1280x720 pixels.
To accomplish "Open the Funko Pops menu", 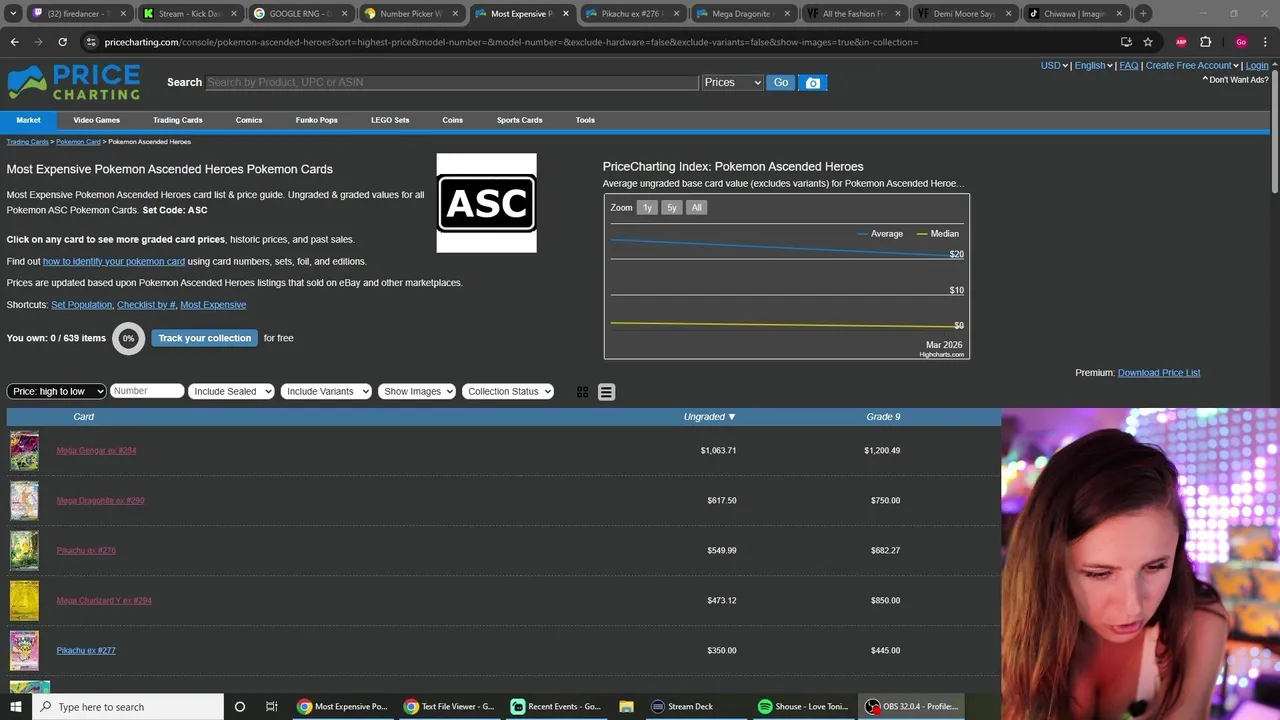I will pyautogui.click(x=316, y=120).
